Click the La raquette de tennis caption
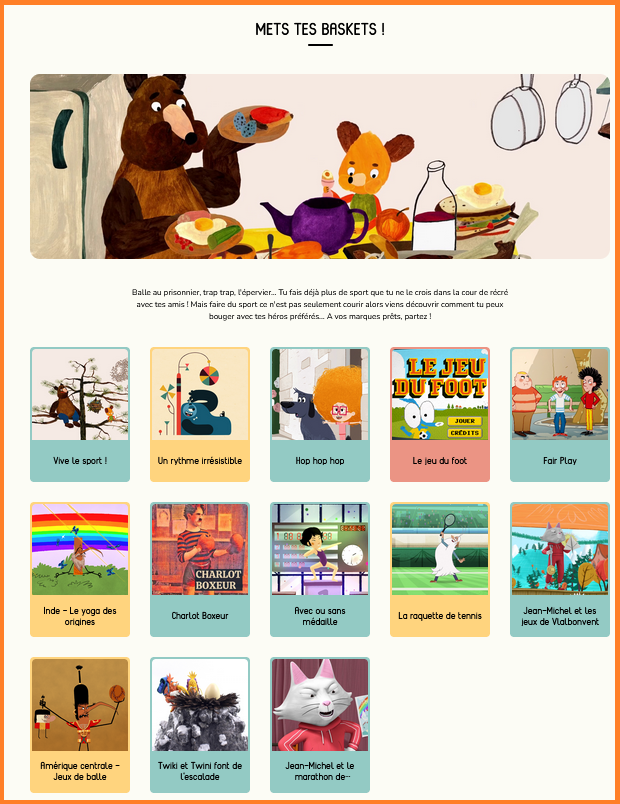 440,615
